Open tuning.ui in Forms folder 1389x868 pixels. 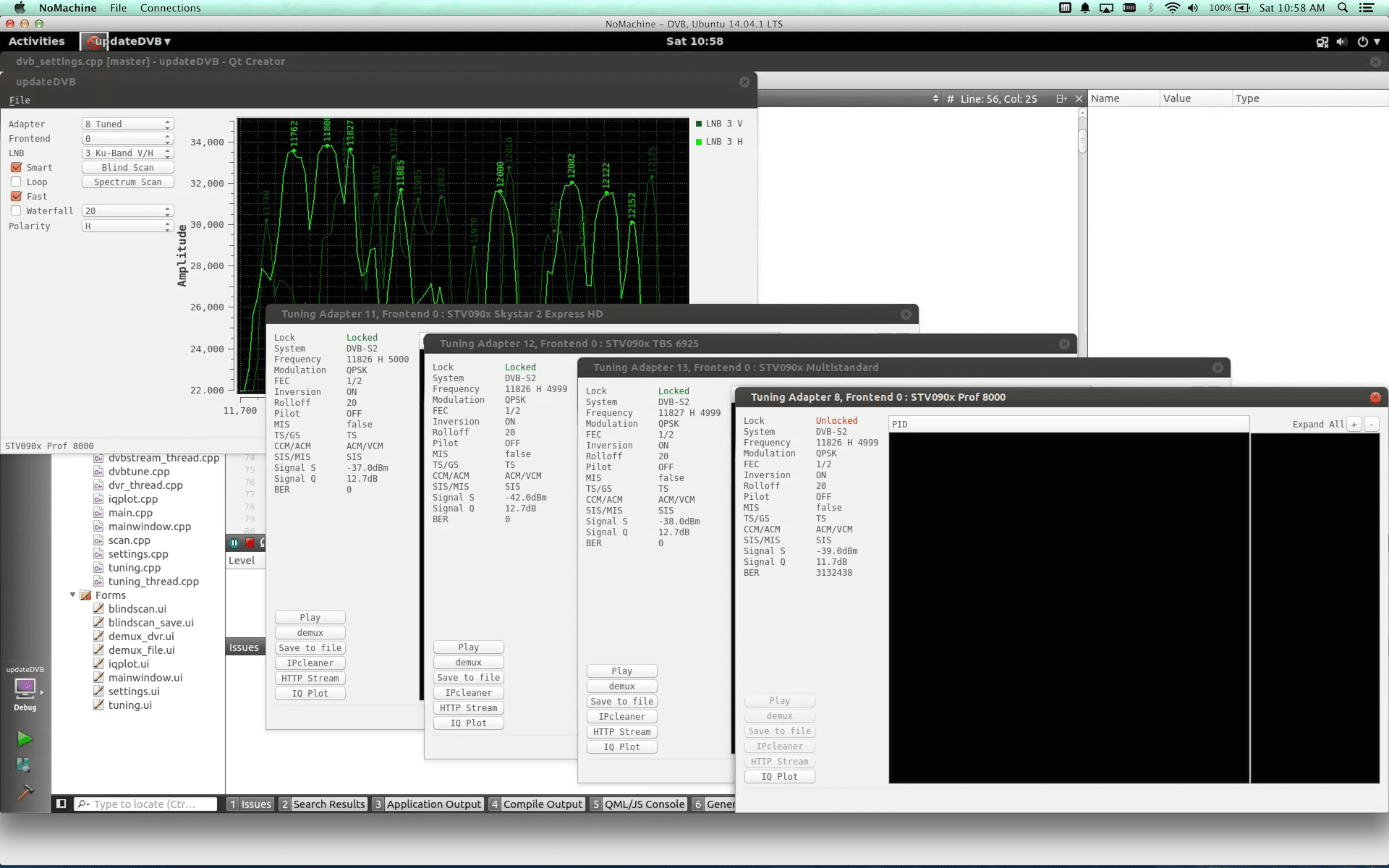pyautogui.click(x=130, y=705)
